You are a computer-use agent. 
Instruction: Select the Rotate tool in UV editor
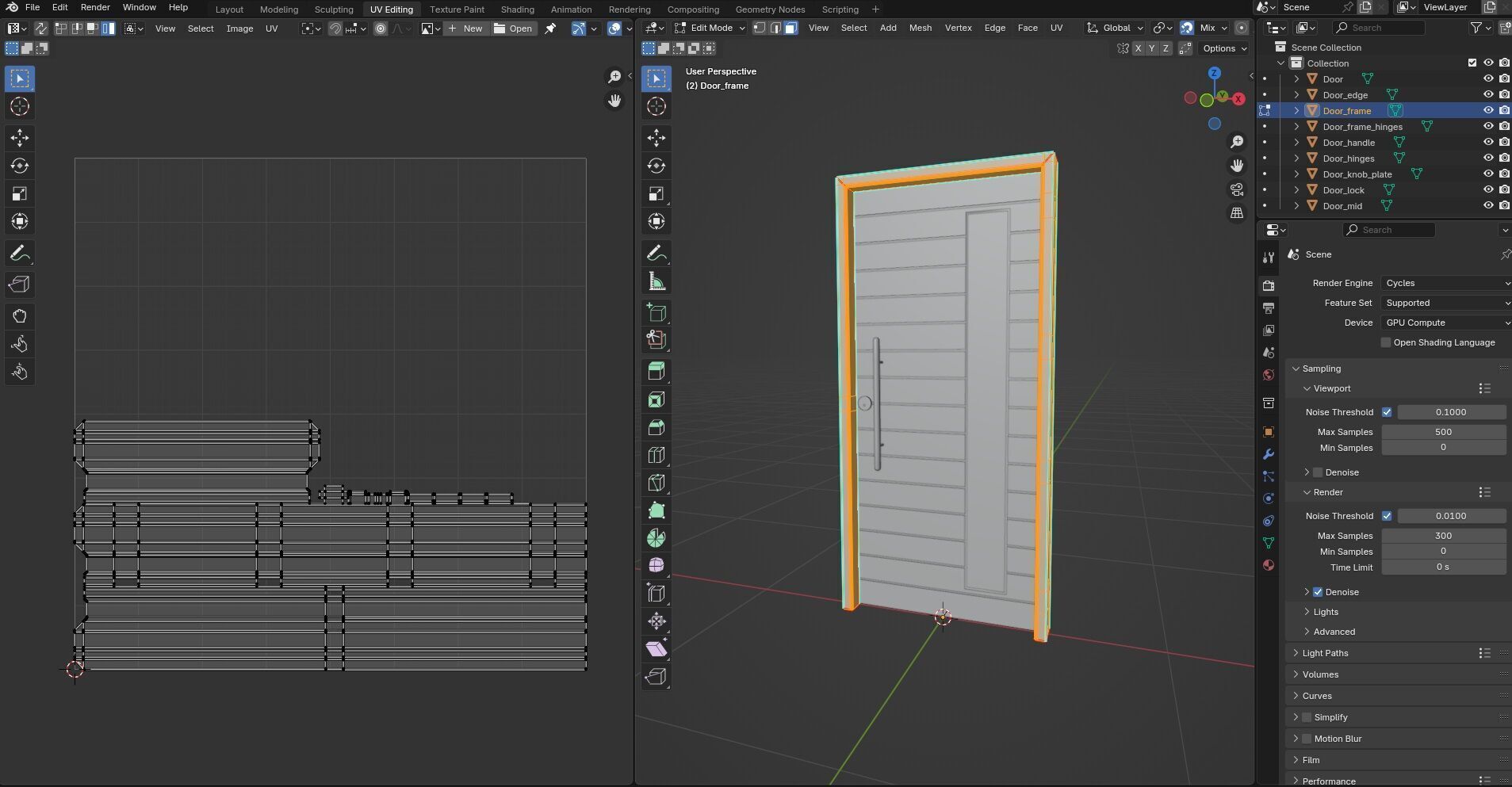20,166
